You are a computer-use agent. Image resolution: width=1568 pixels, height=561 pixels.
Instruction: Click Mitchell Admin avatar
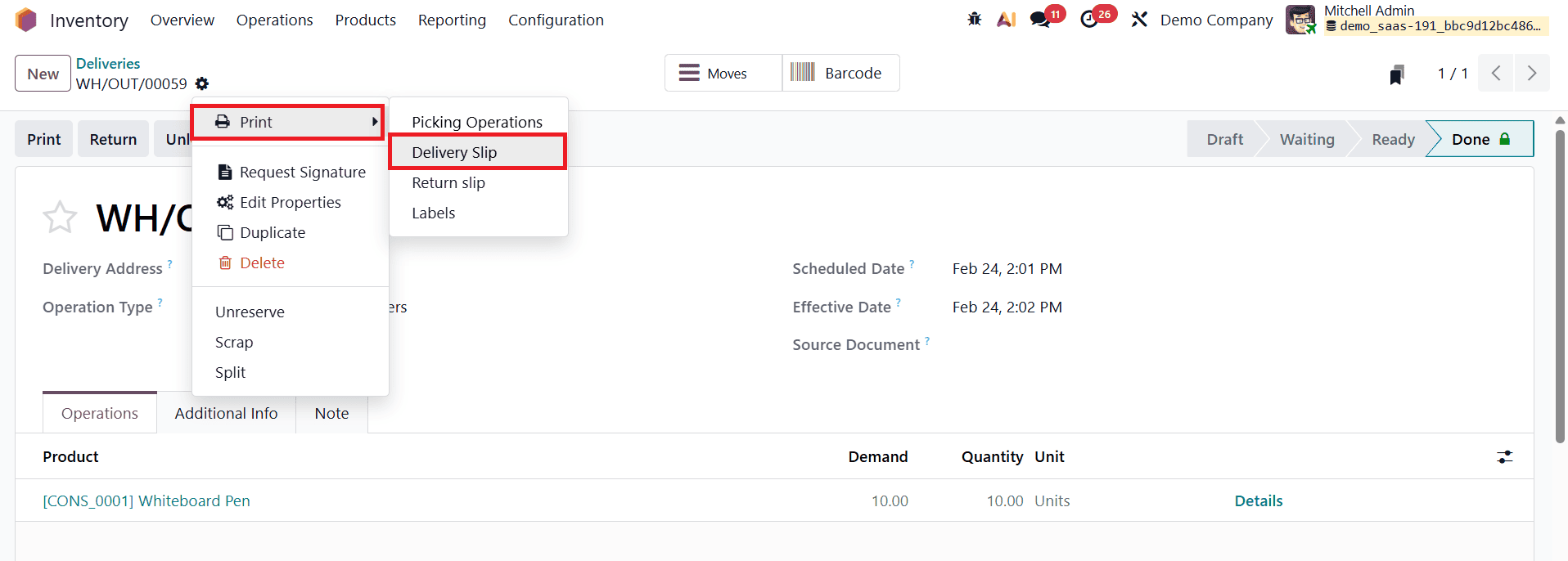pyautogui.click(x=1300, y=20)
